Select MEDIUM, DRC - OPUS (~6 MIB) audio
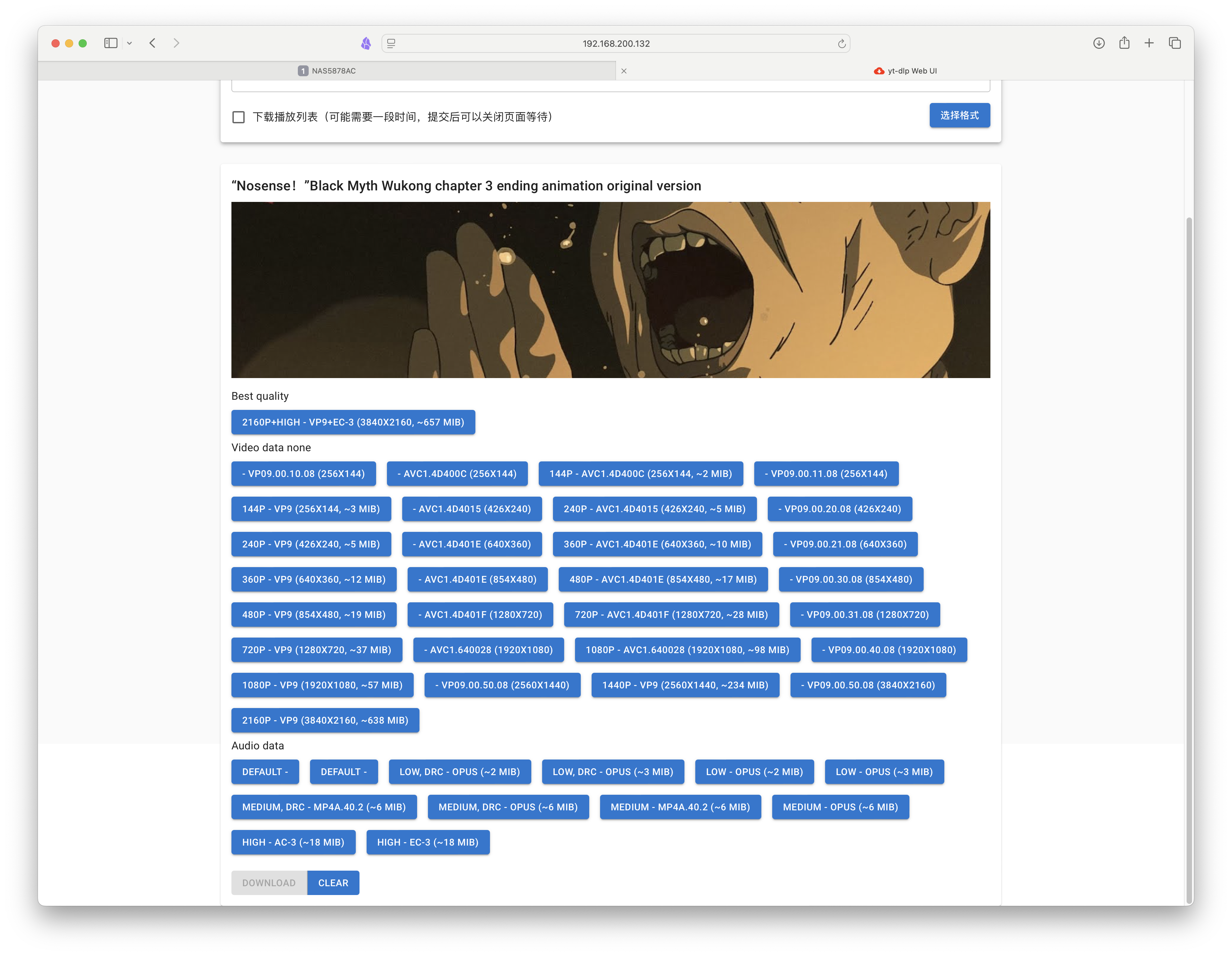This screenshot has width=1232, height=956. click(508, 808)
